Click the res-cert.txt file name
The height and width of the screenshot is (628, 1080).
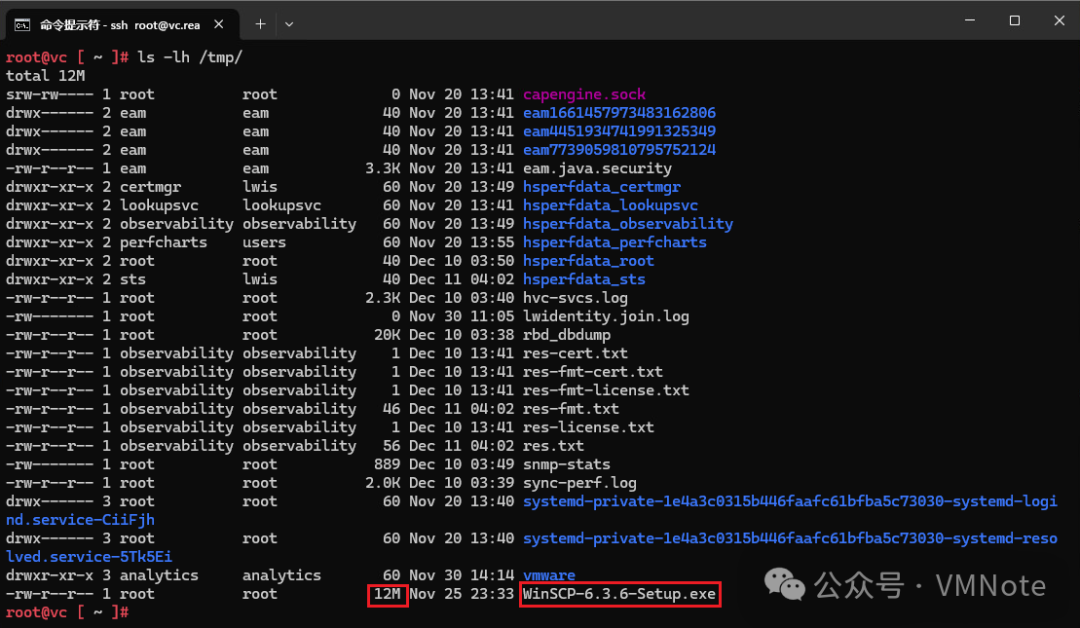click(x=575, y=354)
